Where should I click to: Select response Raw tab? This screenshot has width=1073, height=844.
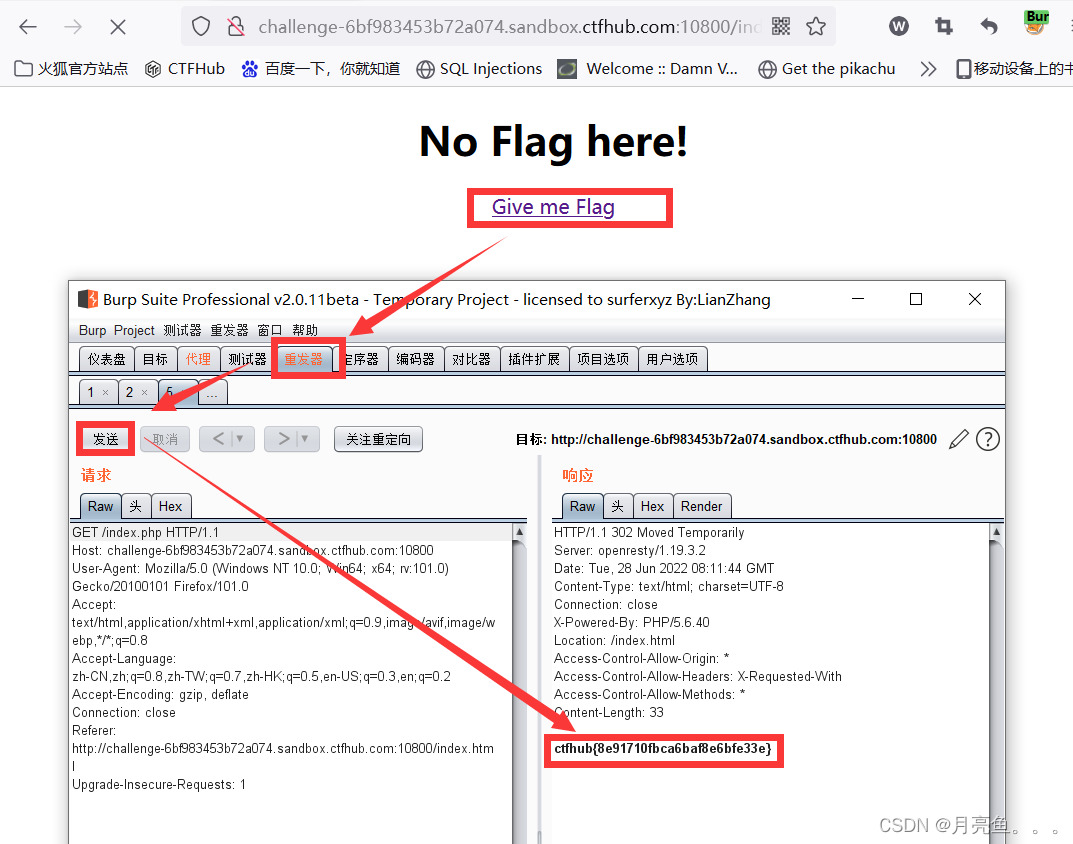pyautogui.click(x=582, y=507)
